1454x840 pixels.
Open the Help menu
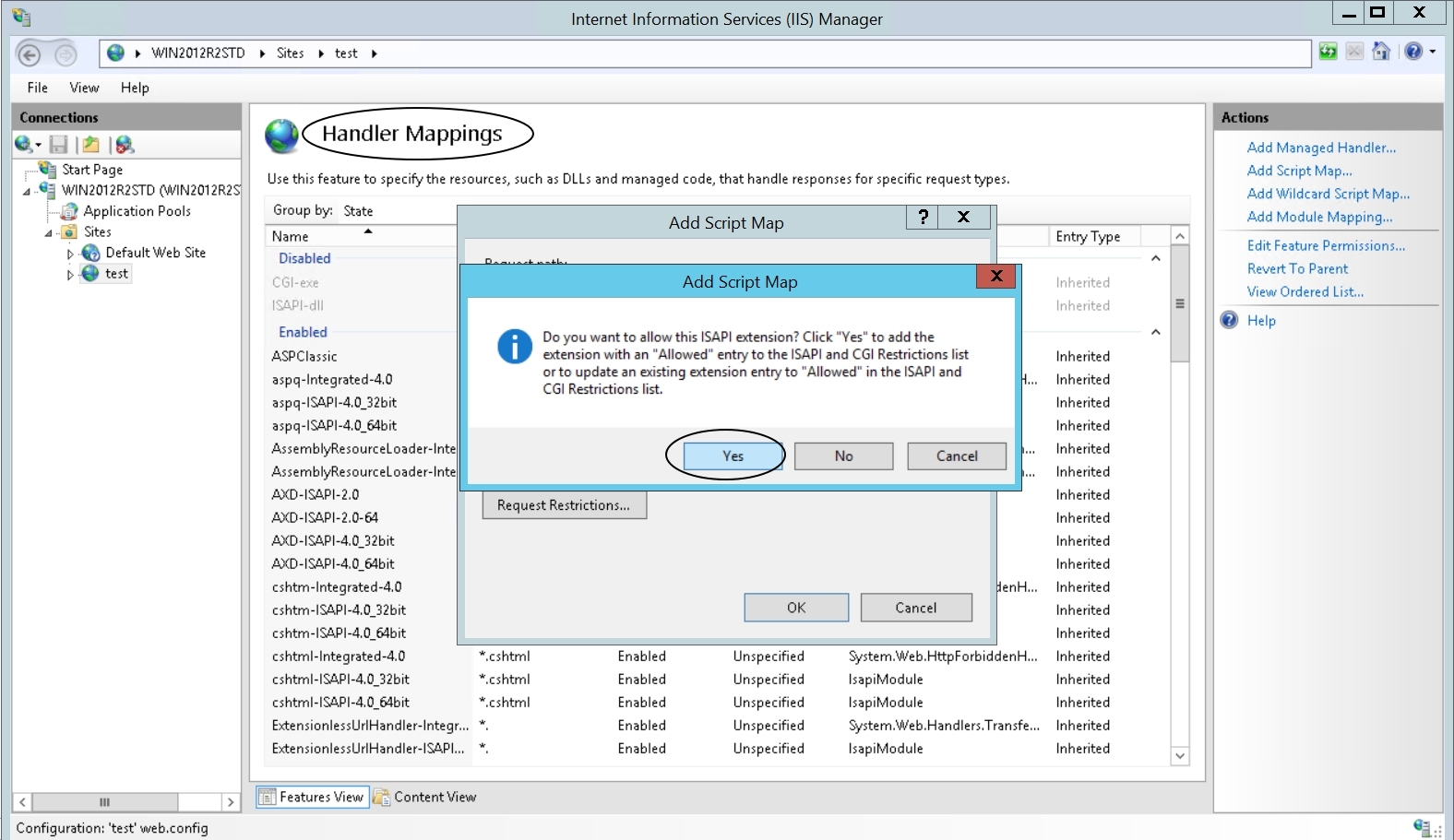coord(135,88)
